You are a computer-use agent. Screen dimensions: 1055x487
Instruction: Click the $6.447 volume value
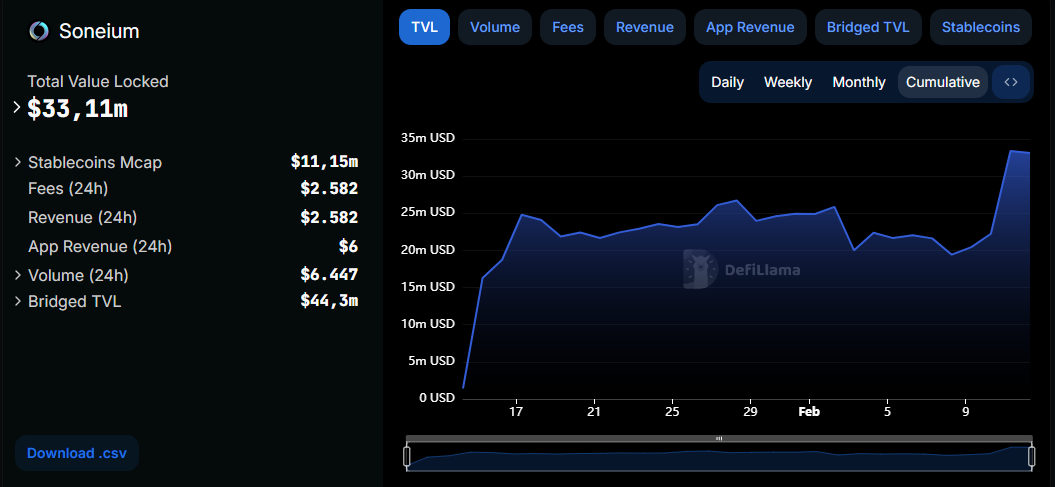click(x=329, y=274)
